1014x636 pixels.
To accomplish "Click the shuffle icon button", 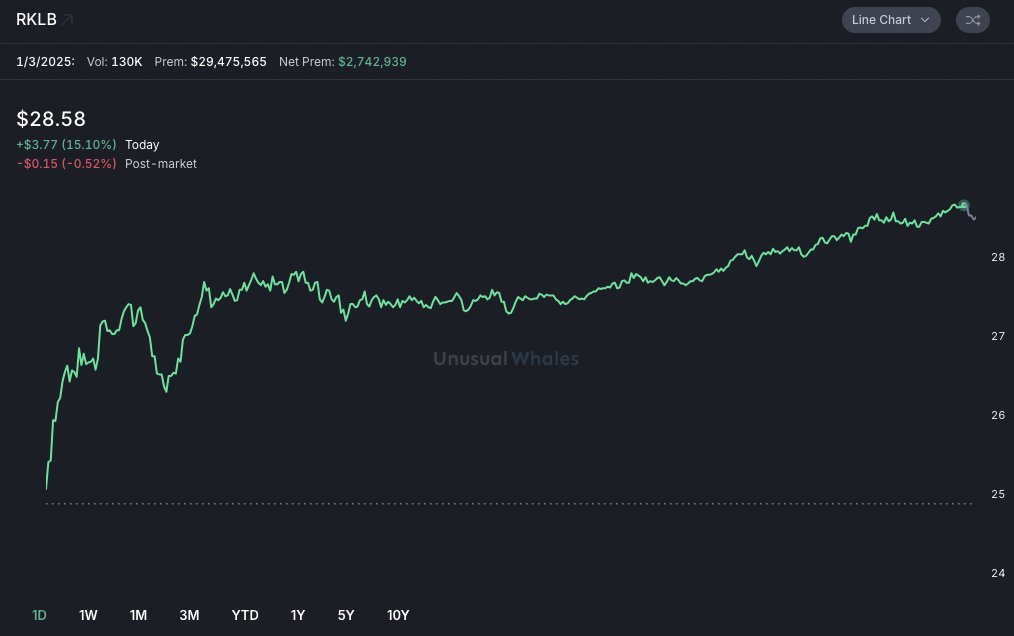I will click(972, 20).
